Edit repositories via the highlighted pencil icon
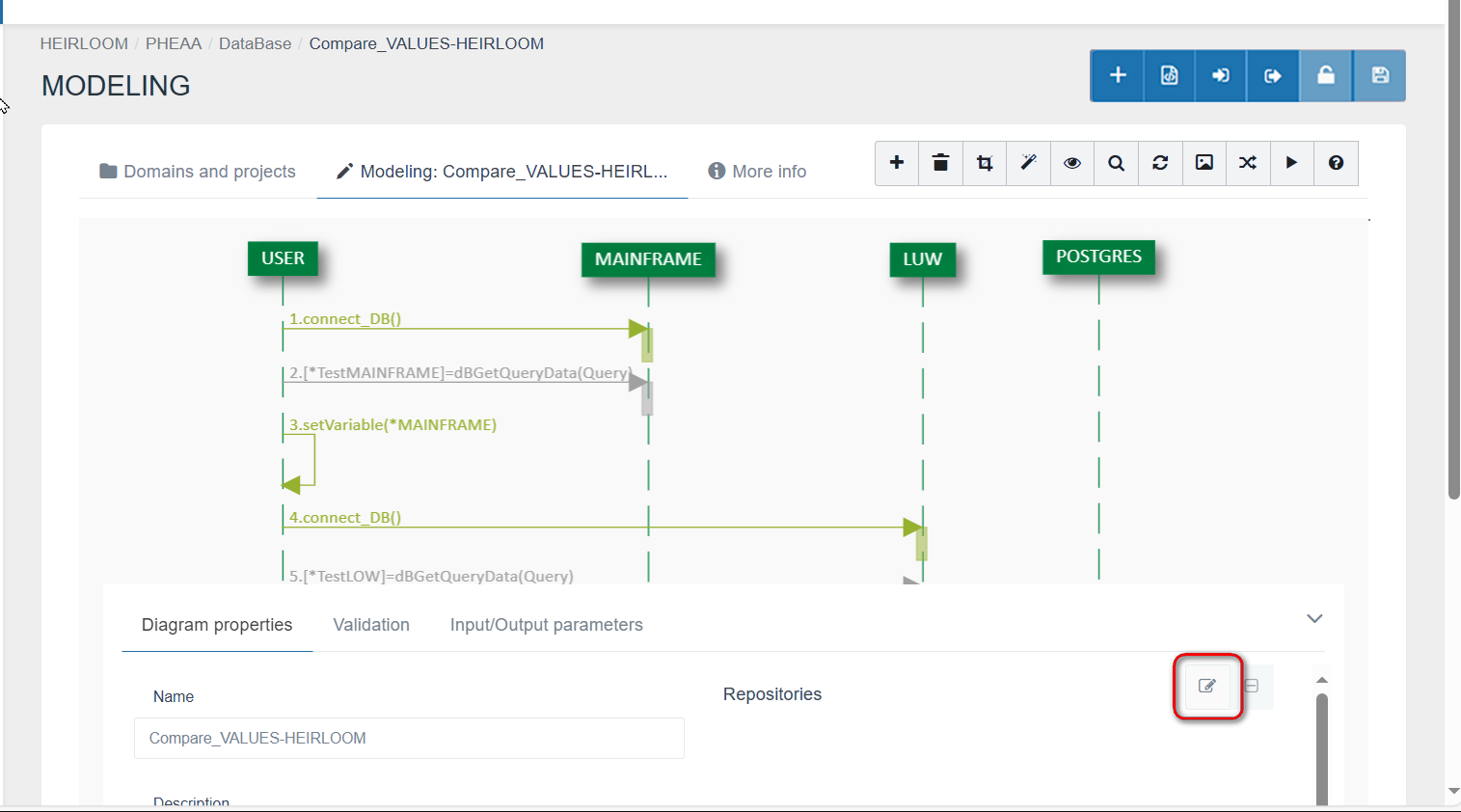The height and width of the screenshot is (812, 1461). click(x=1207, y=686)
